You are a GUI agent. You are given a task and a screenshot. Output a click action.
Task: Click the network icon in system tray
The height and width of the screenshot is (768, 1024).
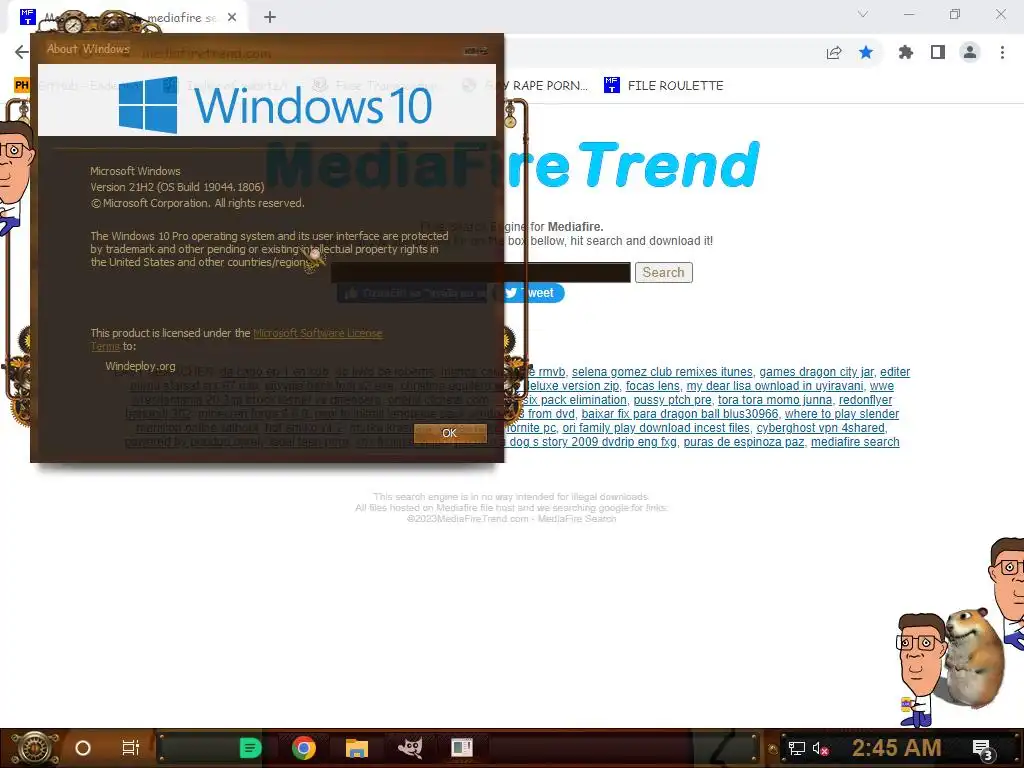click(x=796, y=748)
